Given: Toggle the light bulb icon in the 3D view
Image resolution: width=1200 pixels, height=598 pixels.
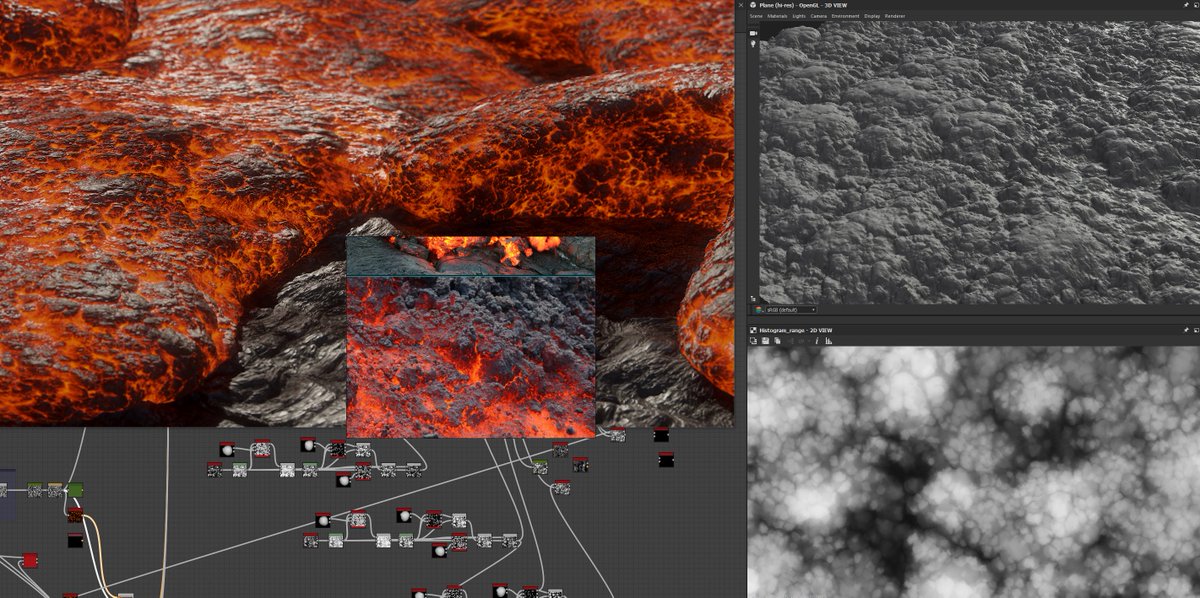Looking at the screenshot, I should [753, 43].
